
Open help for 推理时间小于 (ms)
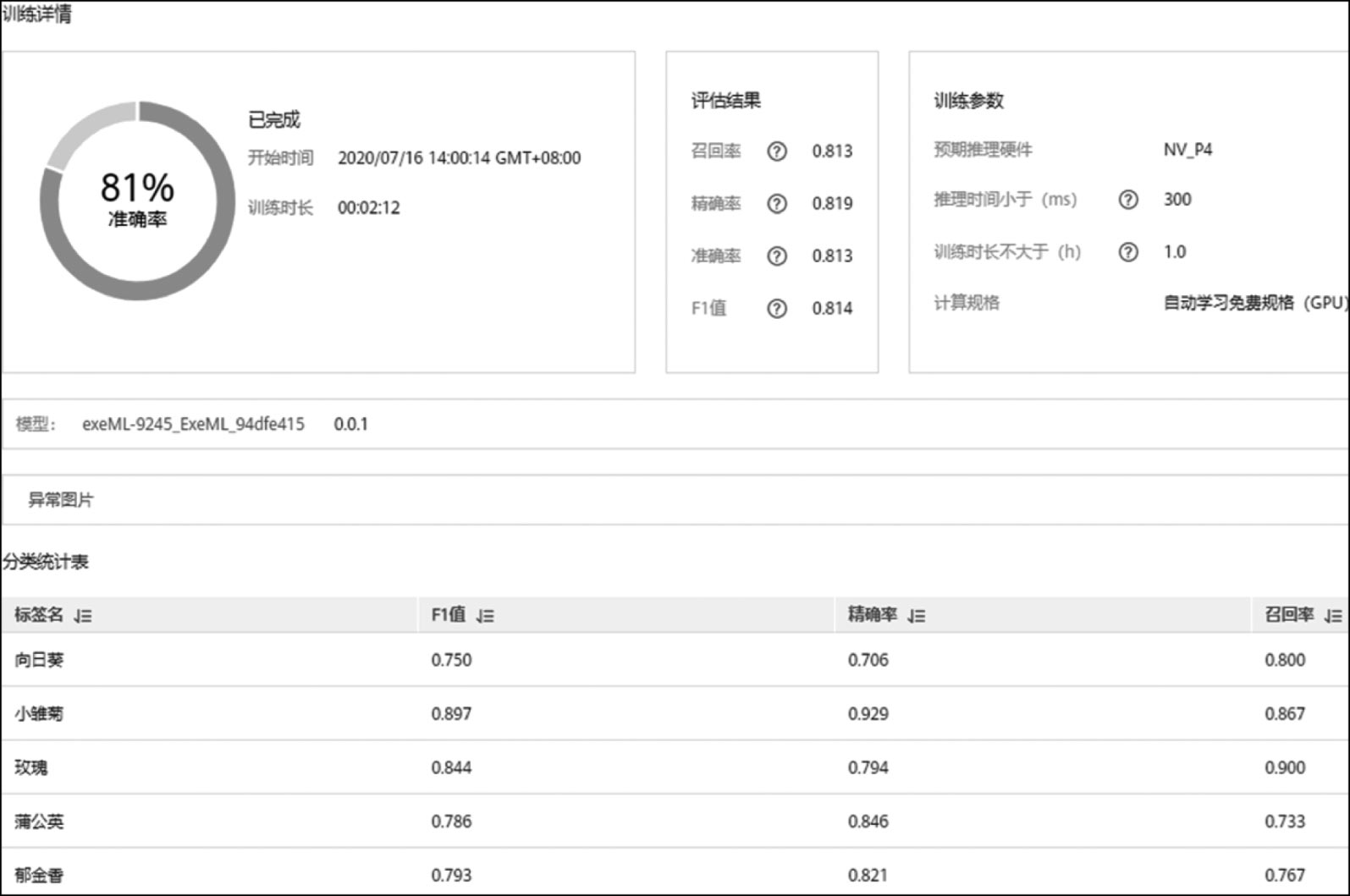1127,200
